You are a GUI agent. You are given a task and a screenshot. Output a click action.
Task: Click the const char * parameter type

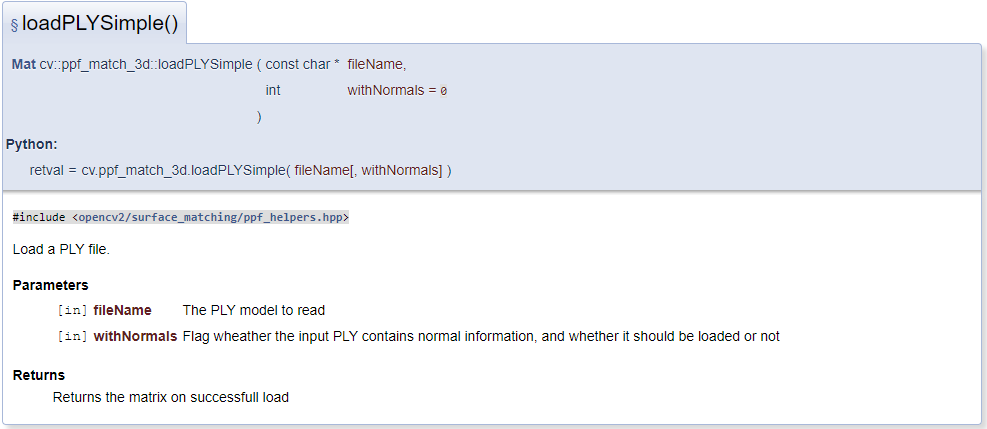click(x=303, y=64)
